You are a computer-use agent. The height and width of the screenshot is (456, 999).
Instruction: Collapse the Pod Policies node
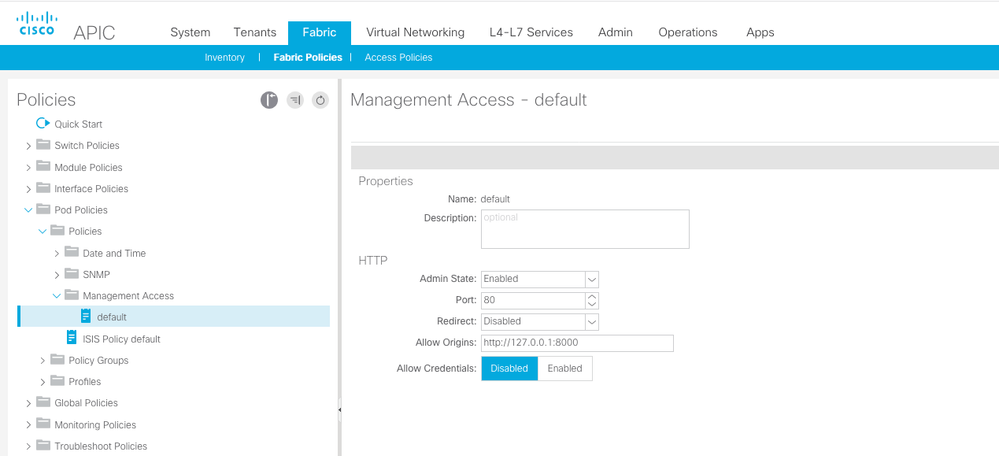pos(29,210)
